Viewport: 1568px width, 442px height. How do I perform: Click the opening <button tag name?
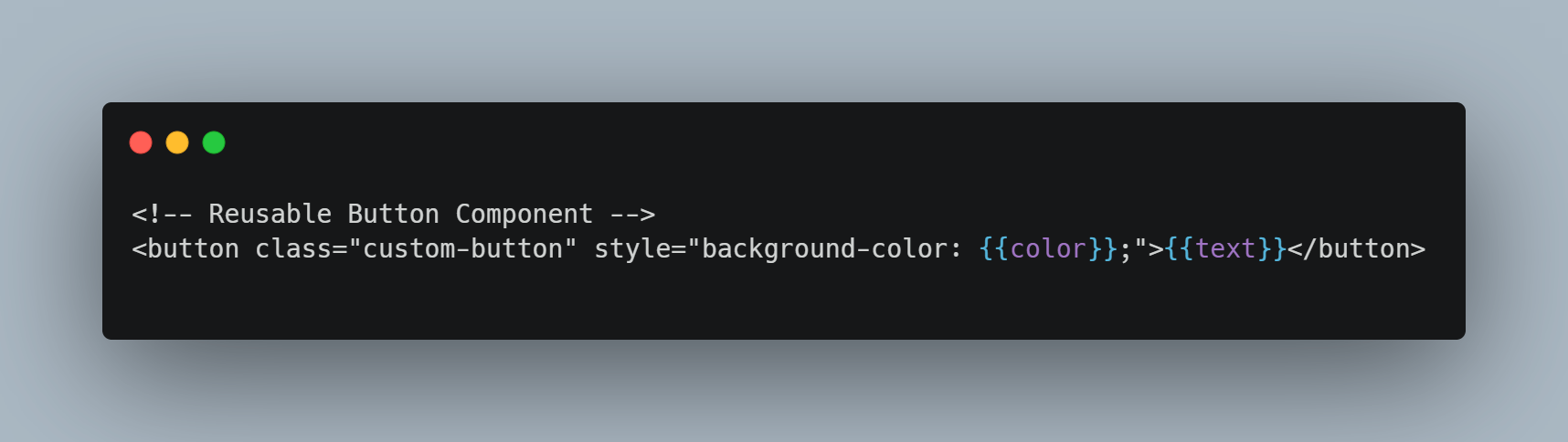185,248
